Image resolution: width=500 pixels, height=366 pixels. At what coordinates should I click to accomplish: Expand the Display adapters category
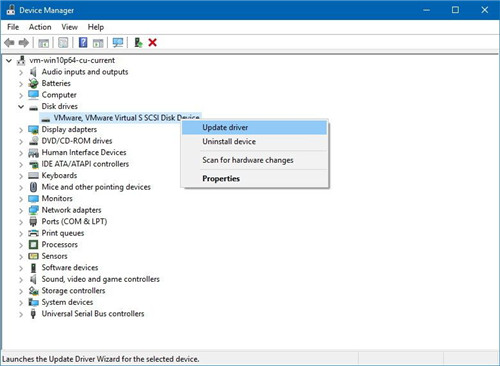coord(21,130)
